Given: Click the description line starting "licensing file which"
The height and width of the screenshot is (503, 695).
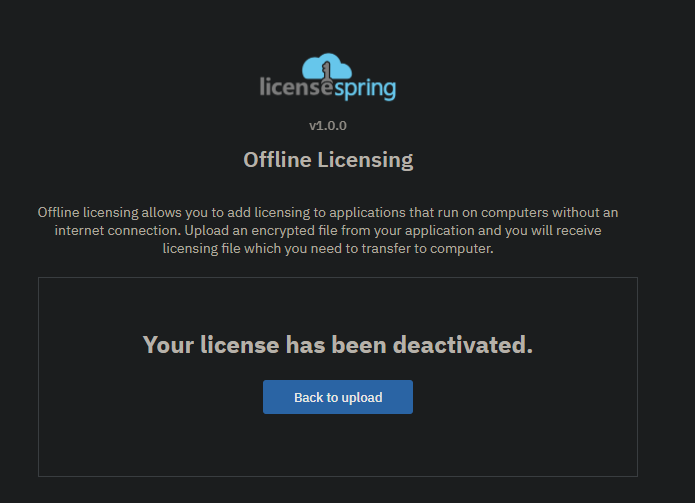Looking at the screenshot, I should (x=328, y=249).
